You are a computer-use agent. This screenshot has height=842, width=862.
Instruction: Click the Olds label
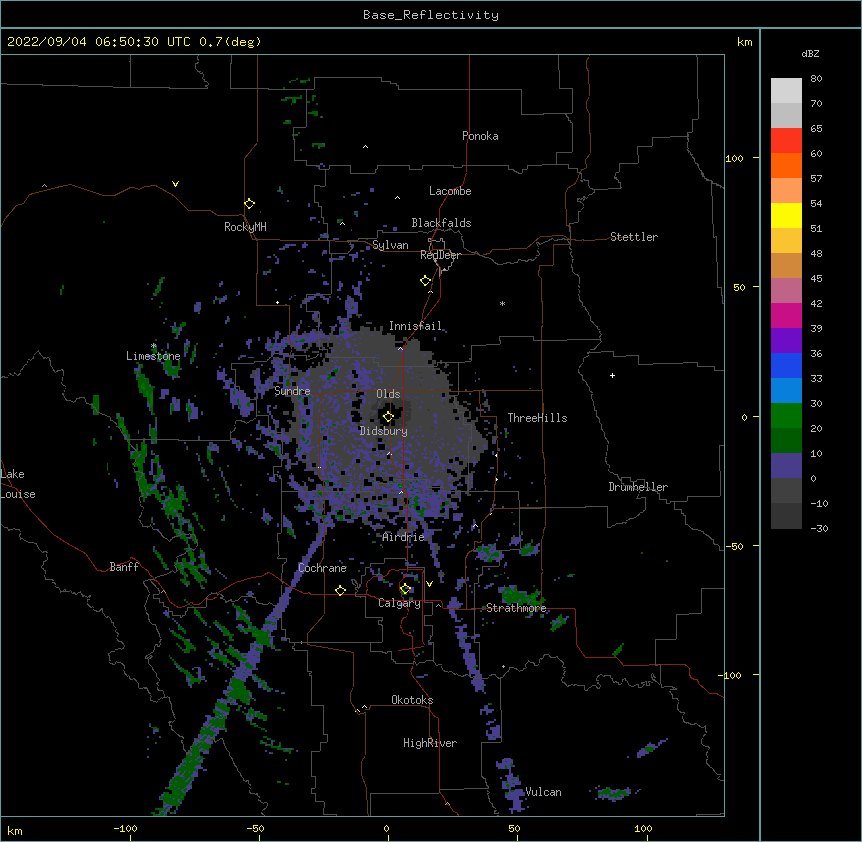click(x=388, y=394)
